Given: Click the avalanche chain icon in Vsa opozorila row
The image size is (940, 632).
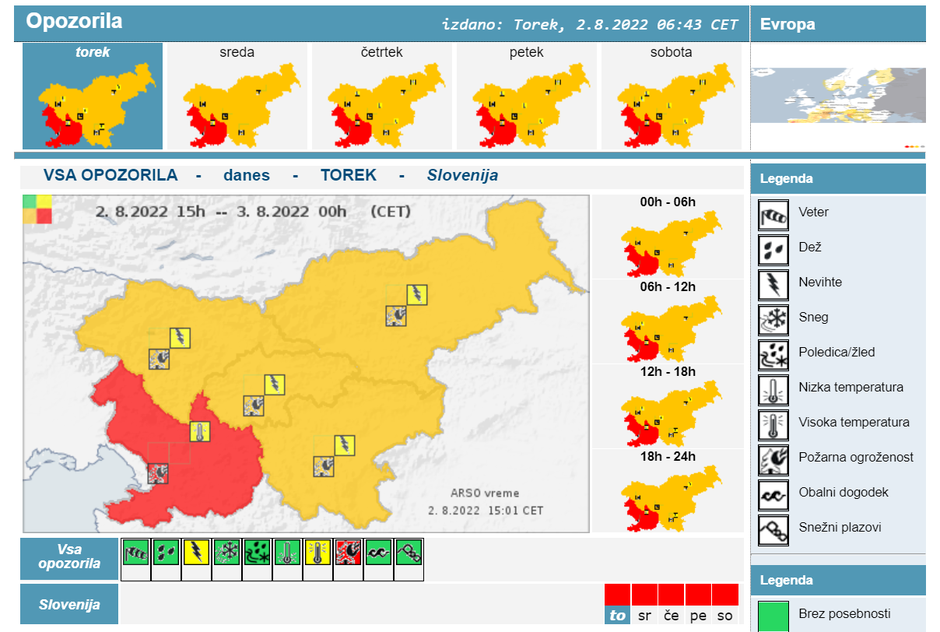Looking at the screenshot, I should [x=409, y=554].
